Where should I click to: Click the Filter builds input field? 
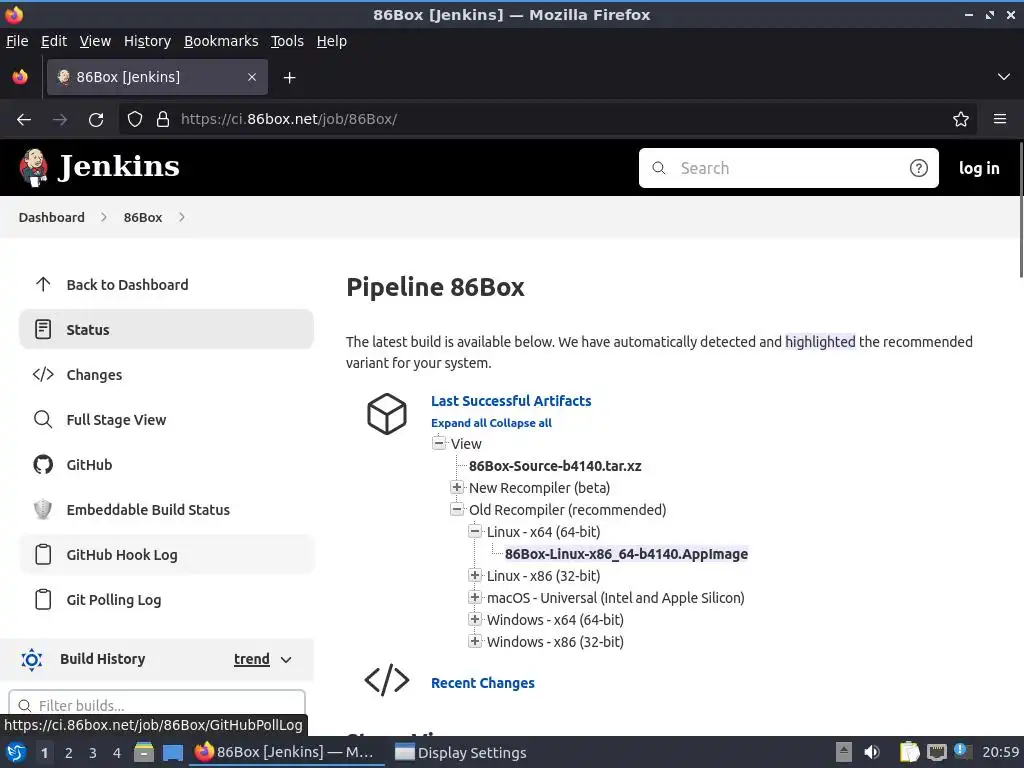coord(157,705)
